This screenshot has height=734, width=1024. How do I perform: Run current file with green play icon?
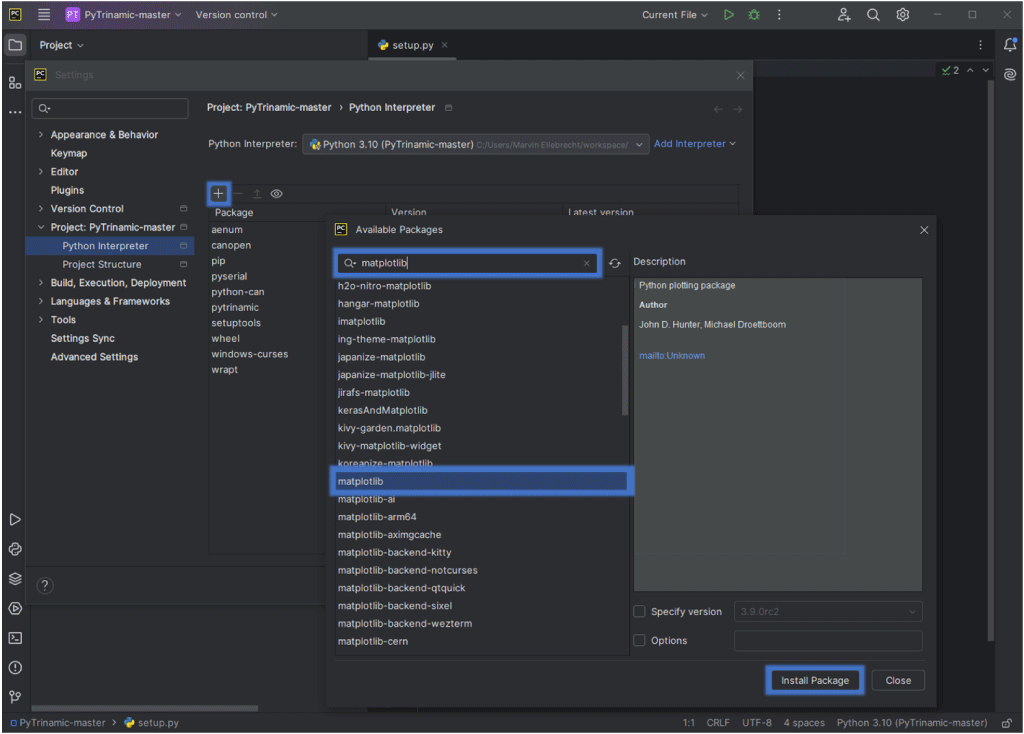[729, 15]
